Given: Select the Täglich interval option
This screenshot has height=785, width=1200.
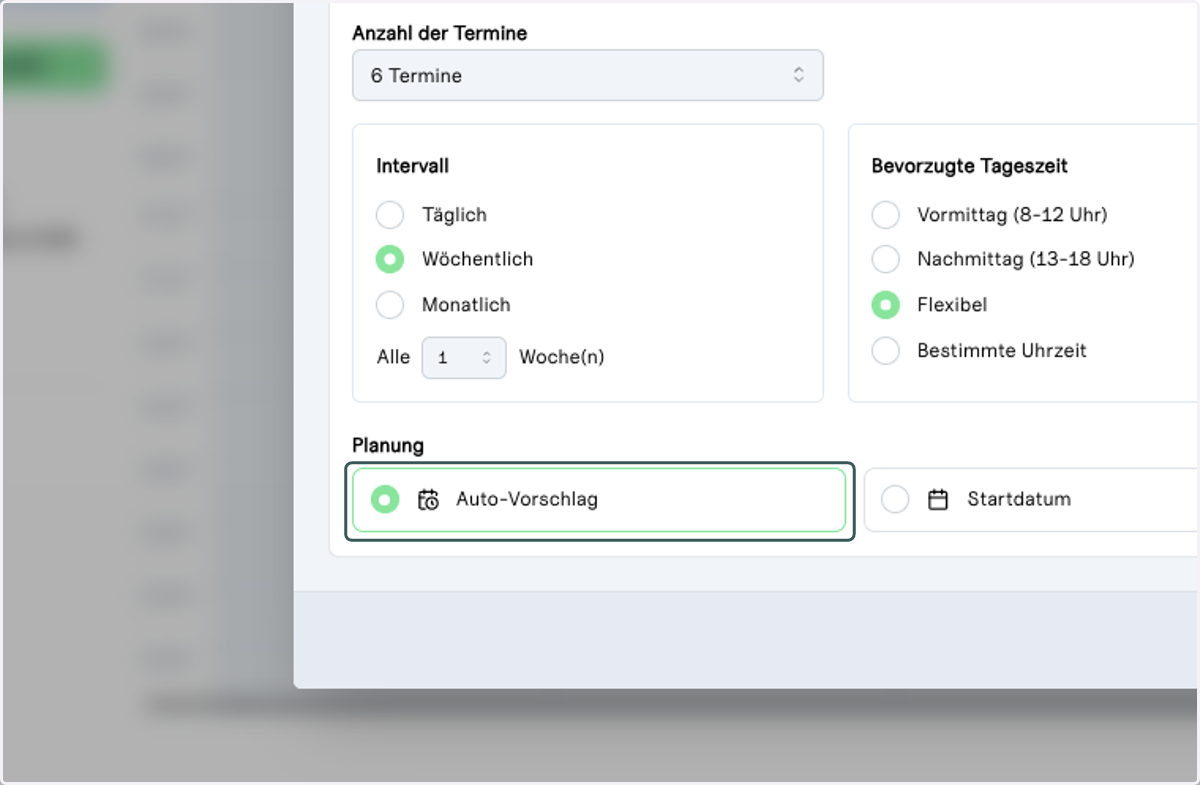Looking at the screenshot, I should pos(389,215).
